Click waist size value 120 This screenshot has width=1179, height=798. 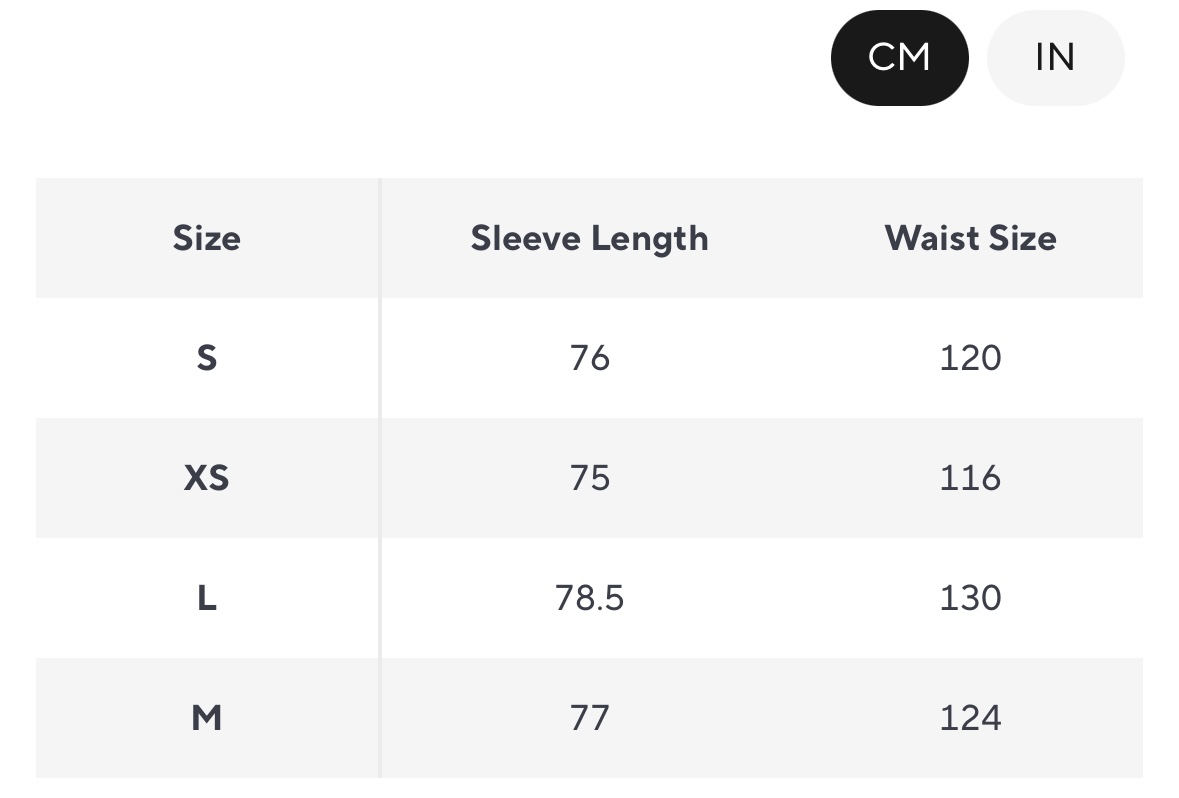click(970, 358)
